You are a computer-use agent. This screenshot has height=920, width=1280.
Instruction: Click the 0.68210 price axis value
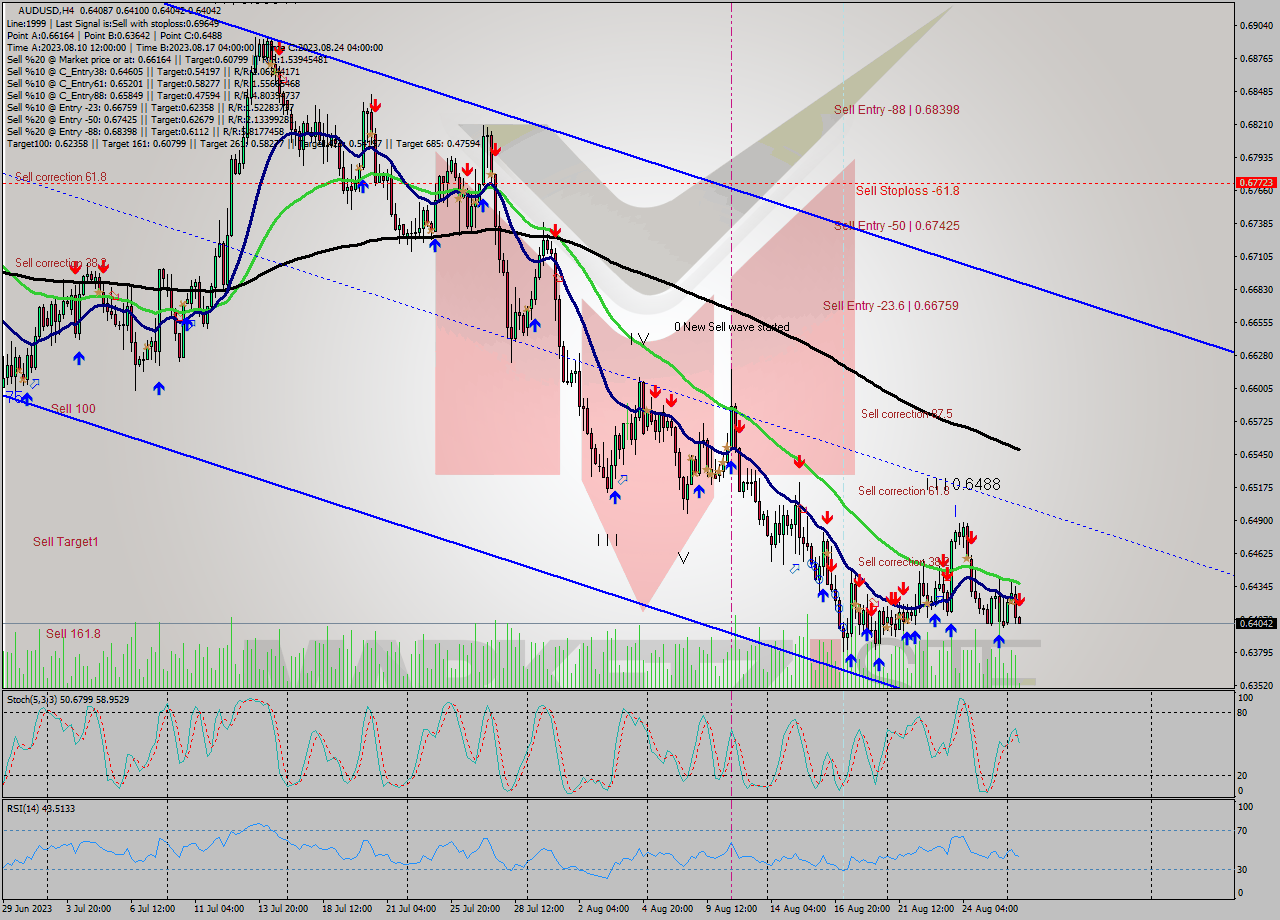tap(1256, 125)
